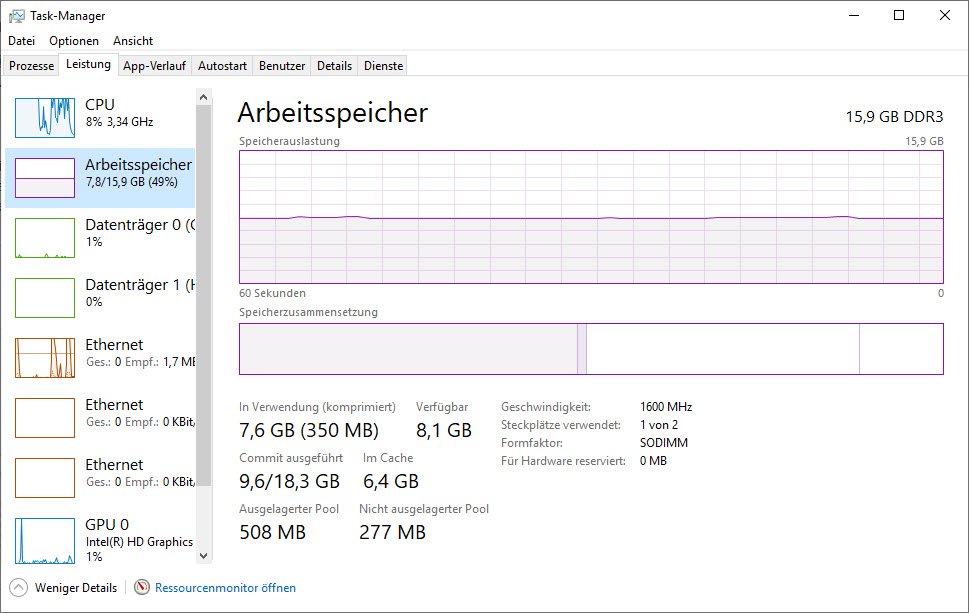This screenshot has height=613, width=969.
Task: Open the Ressourcenmonitor öffnen link
Action: pyautogui.click(x=225, y=588)
